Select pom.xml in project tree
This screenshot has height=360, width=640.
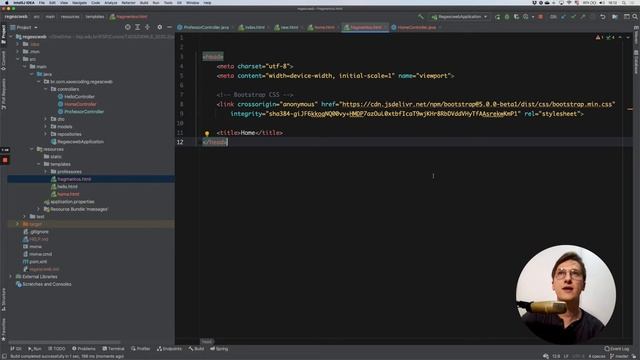tap(38, 262)
